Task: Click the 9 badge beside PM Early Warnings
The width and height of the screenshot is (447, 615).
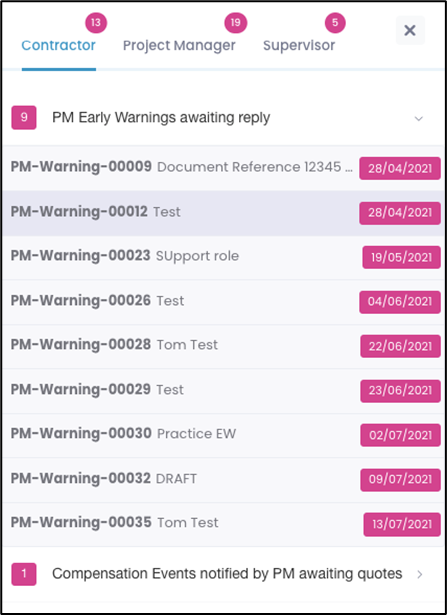Action: point(24,117)
